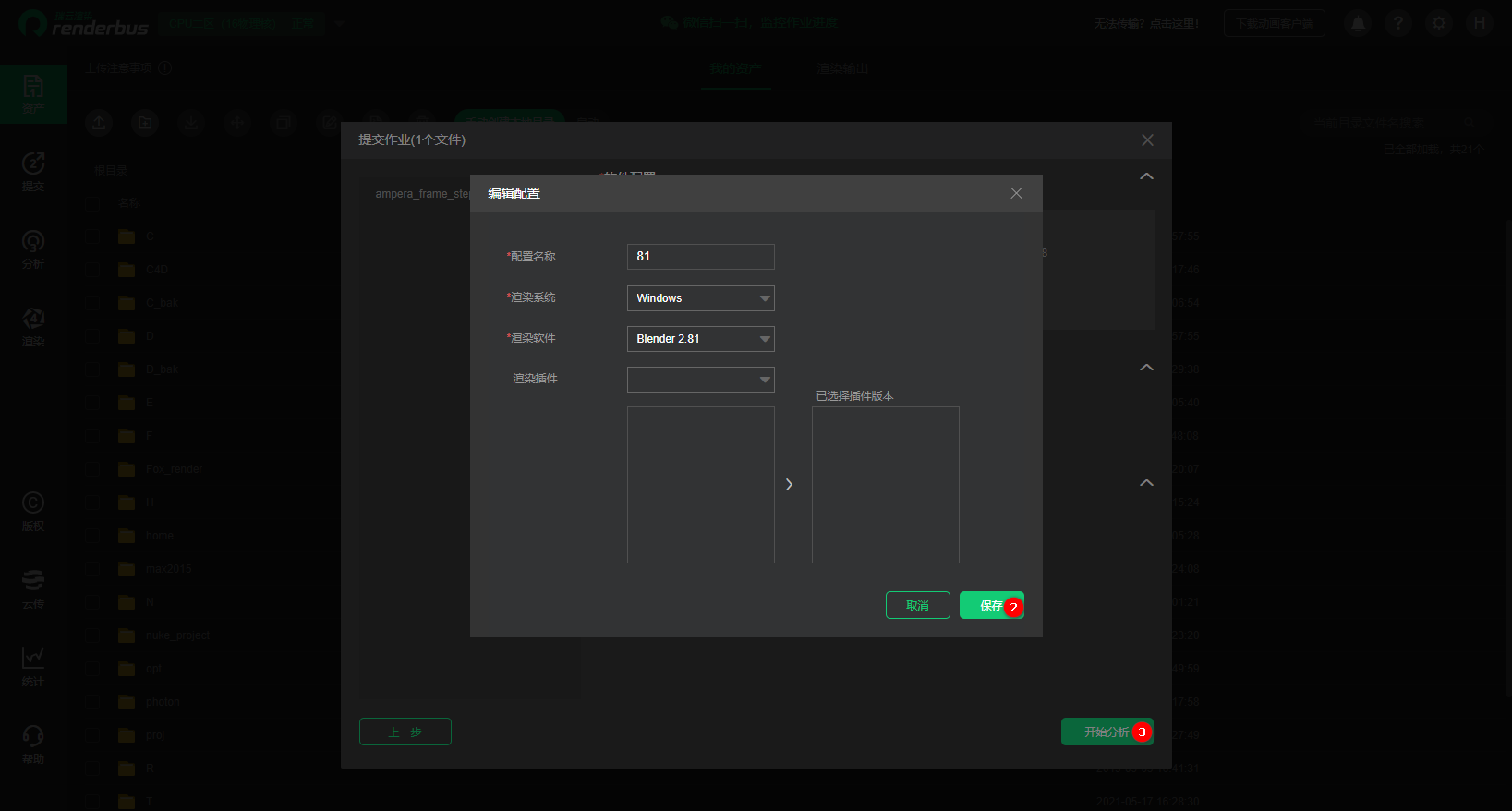Open the 统计 statistics sidebar section
The width and height of the screenshot is (1512, 811).
[x=33, y=667]
